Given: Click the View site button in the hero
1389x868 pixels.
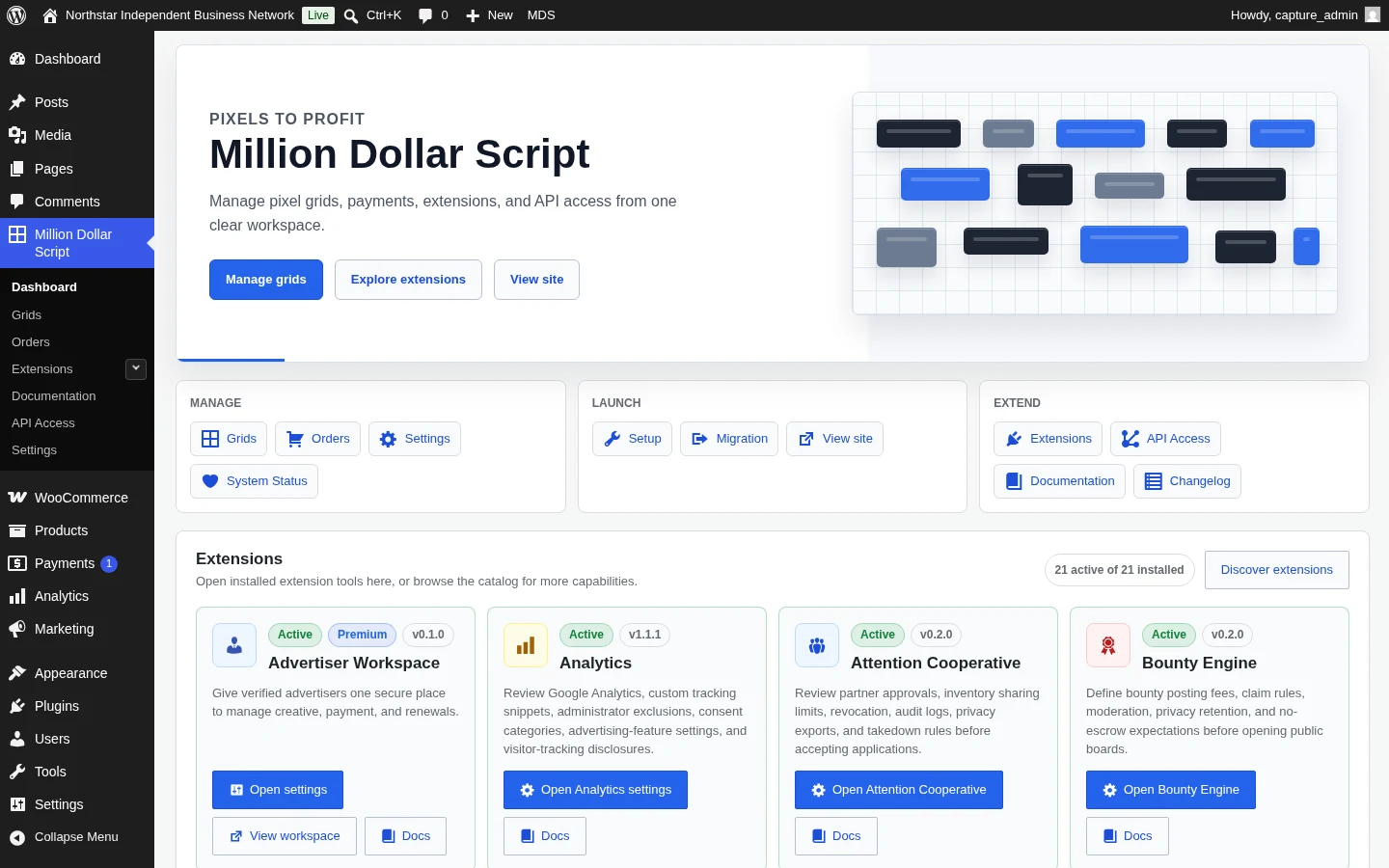Looking at the screenshot, I should [x=537, y=280].
